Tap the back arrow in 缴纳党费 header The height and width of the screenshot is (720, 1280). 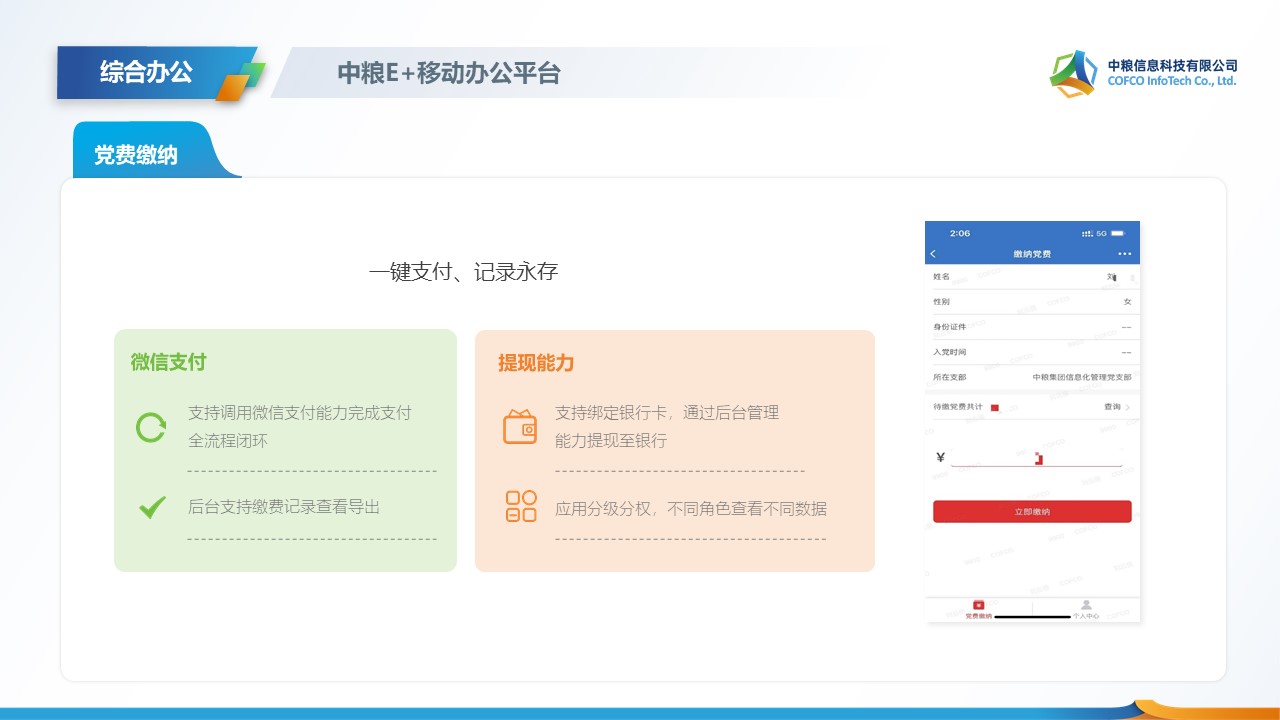[934, 254]
